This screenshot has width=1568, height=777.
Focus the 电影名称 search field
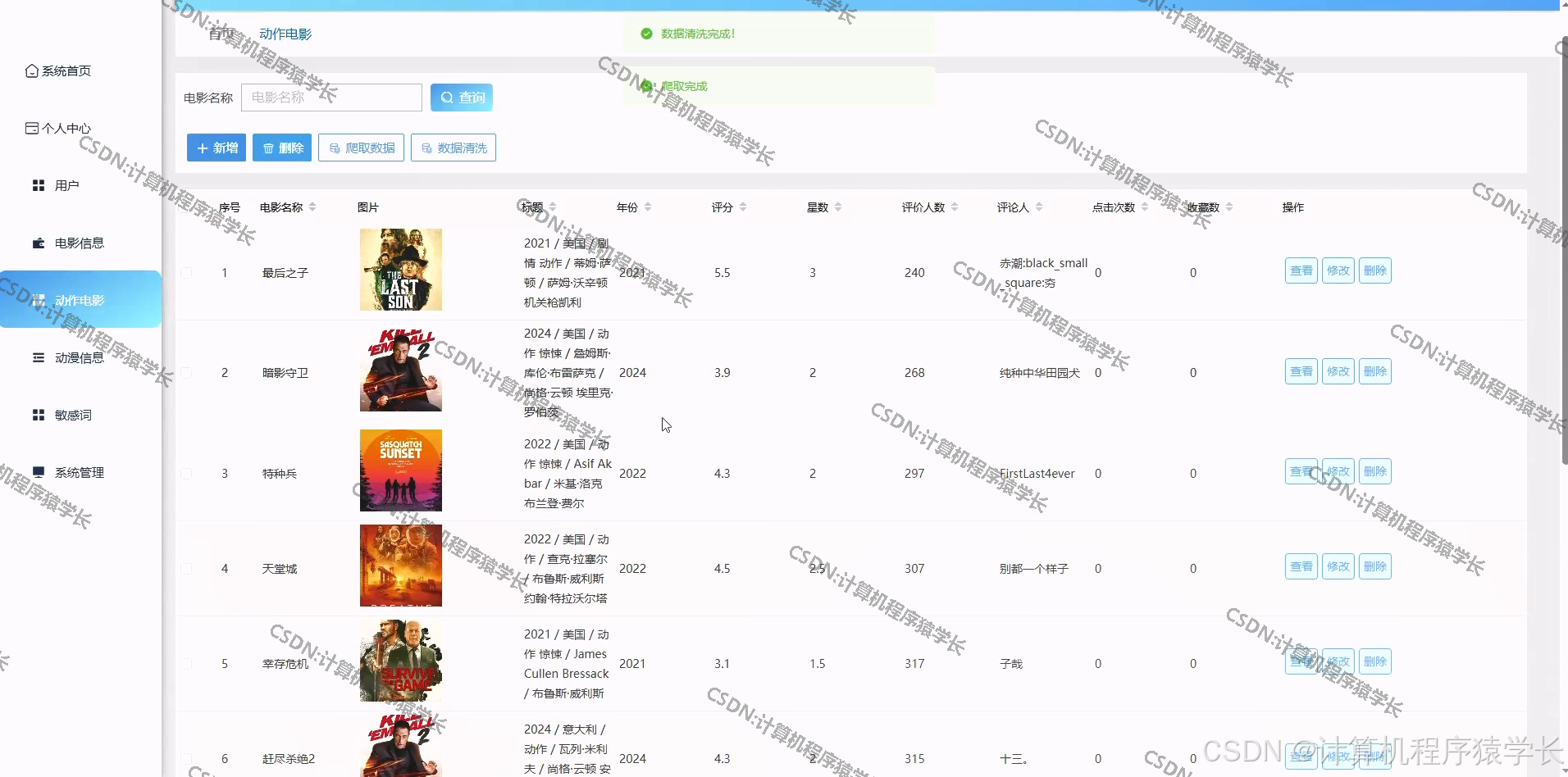click(331, 98)
